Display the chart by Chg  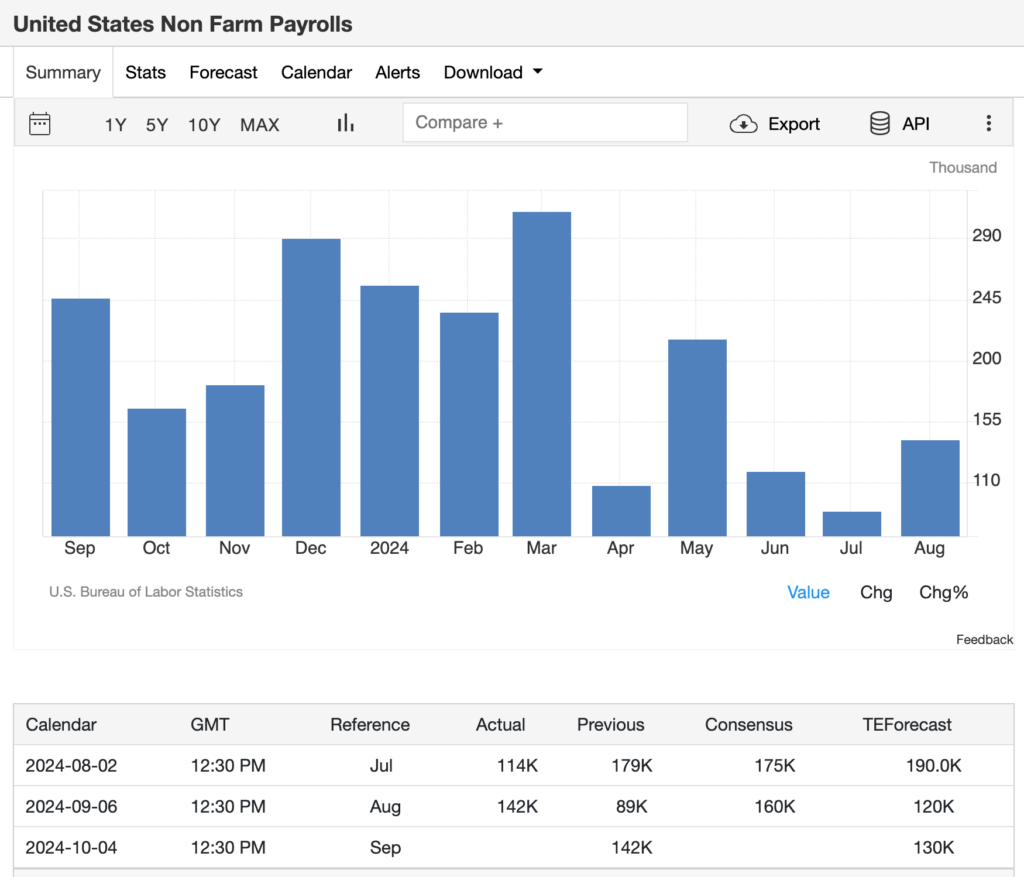[x=876, y=592]
